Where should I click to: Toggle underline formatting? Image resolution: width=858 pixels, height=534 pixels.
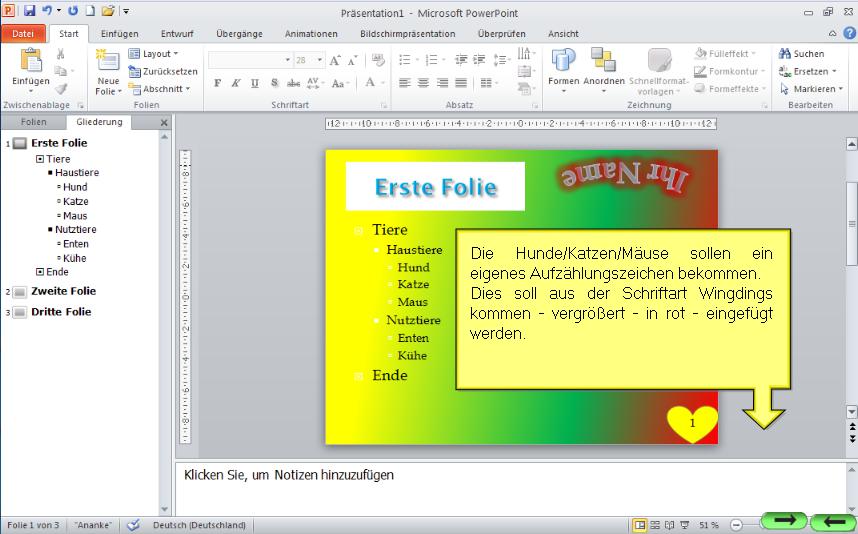tap(255, 83)
